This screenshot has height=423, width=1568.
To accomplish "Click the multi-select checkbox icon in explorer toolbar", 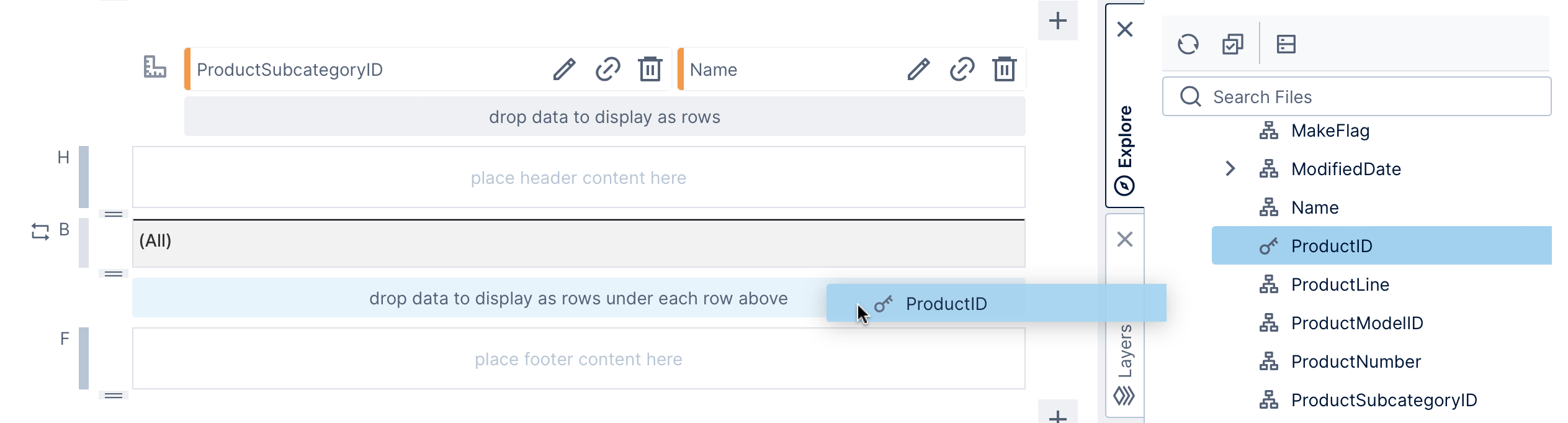I will click(x=1231, y=44).
